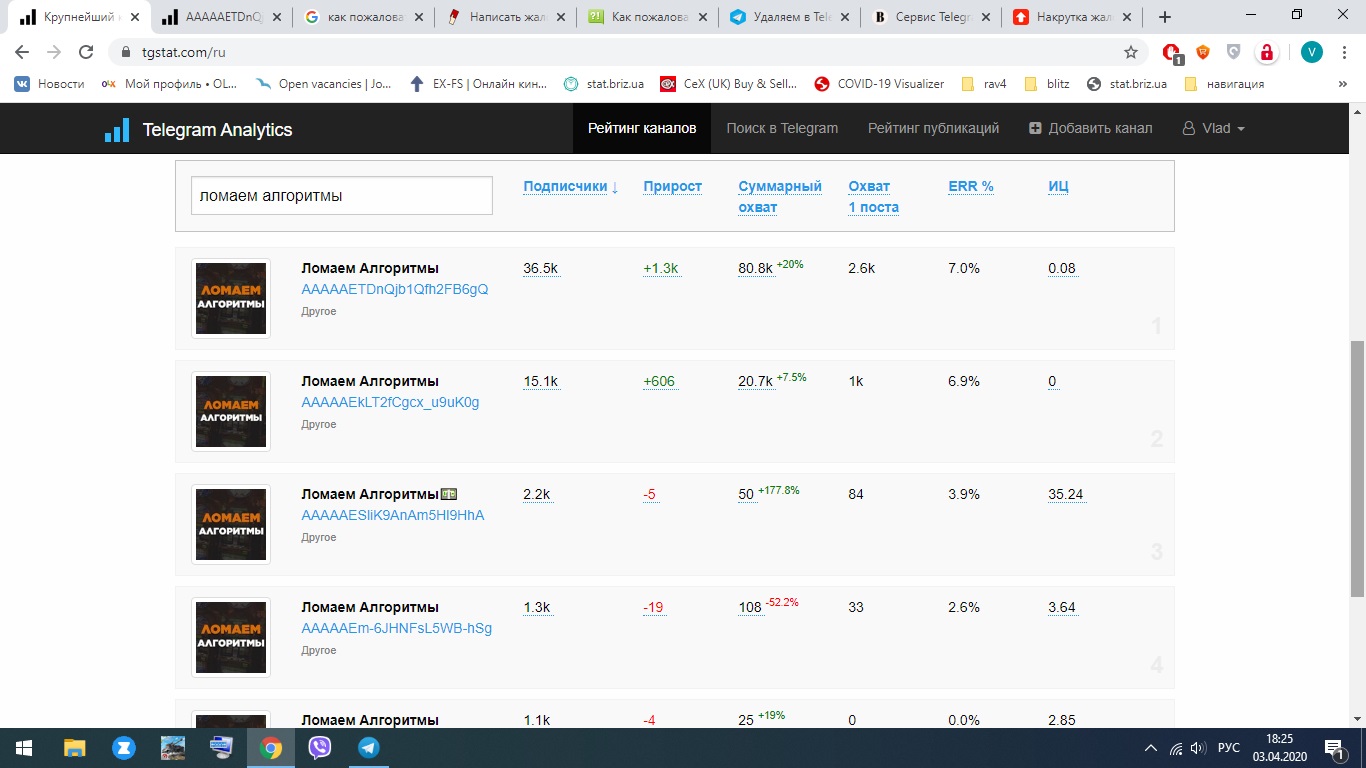
Task: Click the ИЦ value 35.24
Action: [1065, 494]
